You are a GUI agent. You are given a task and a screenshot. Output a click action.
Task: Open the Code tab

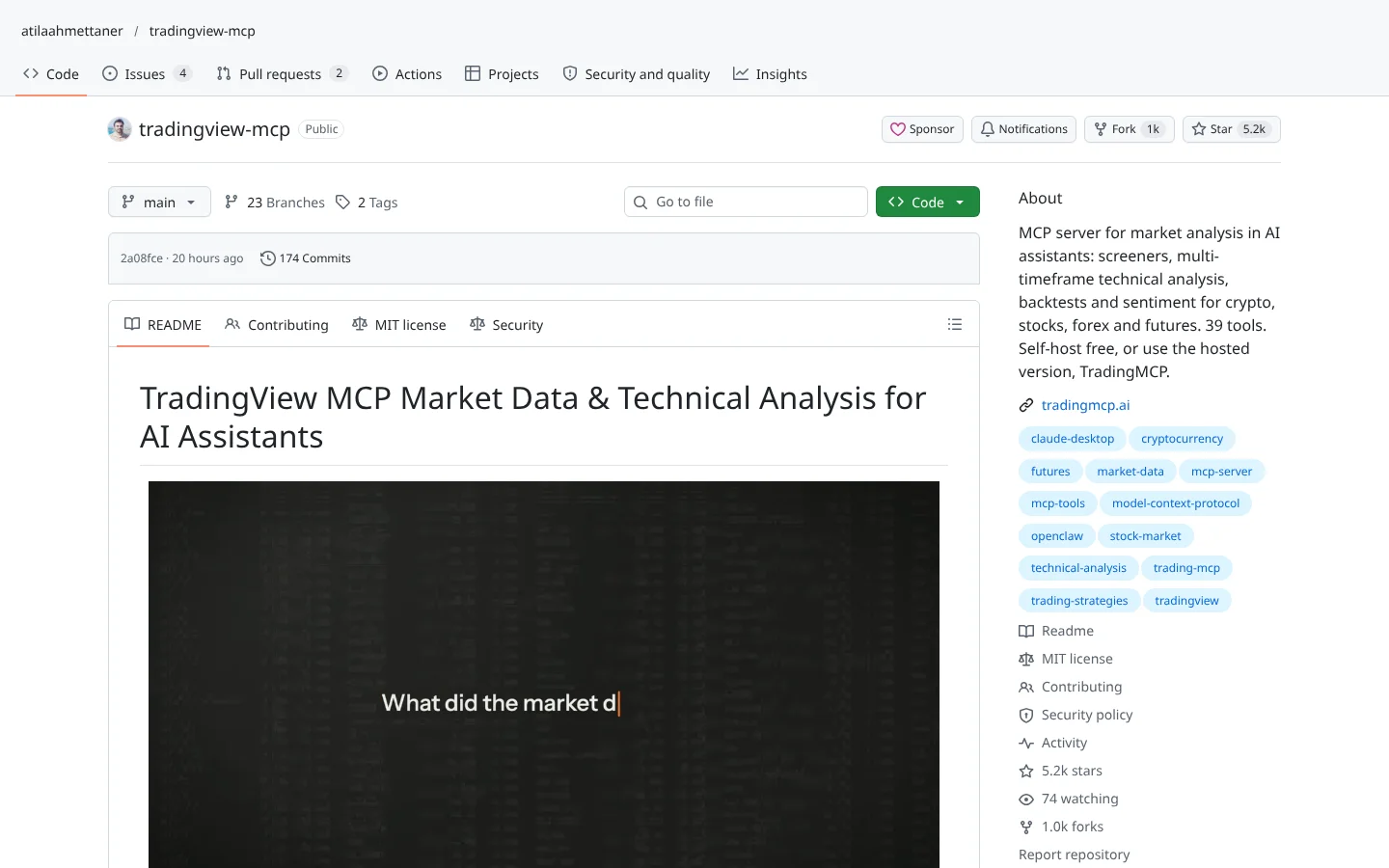[51, 74]
